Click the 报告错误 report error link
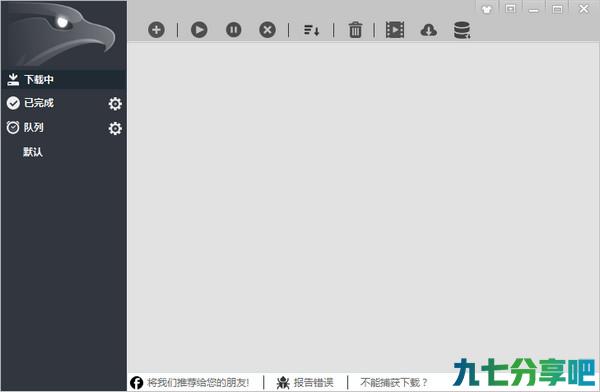 (313, 382)
